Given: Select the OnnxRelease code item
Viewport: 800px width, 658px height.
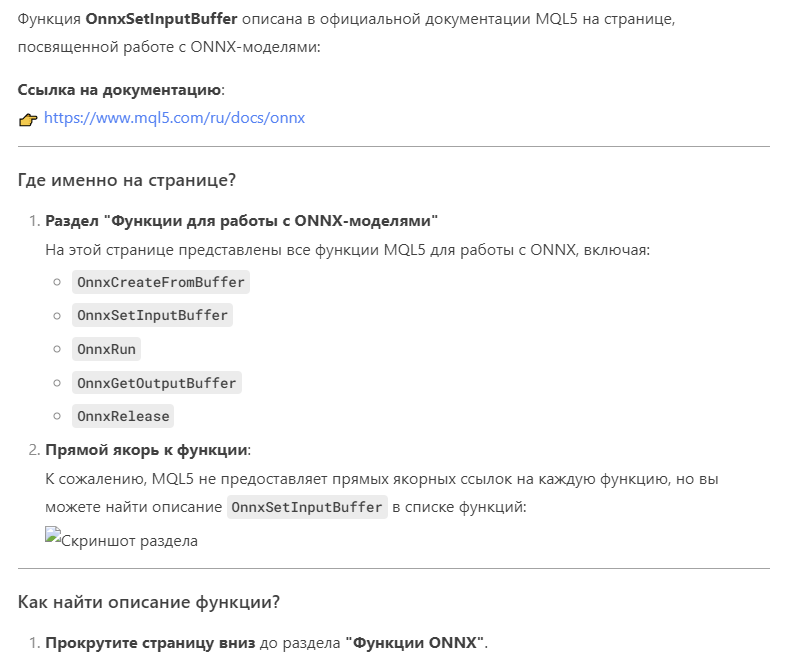Looking at the screenshot, I should tap(123, 416).
